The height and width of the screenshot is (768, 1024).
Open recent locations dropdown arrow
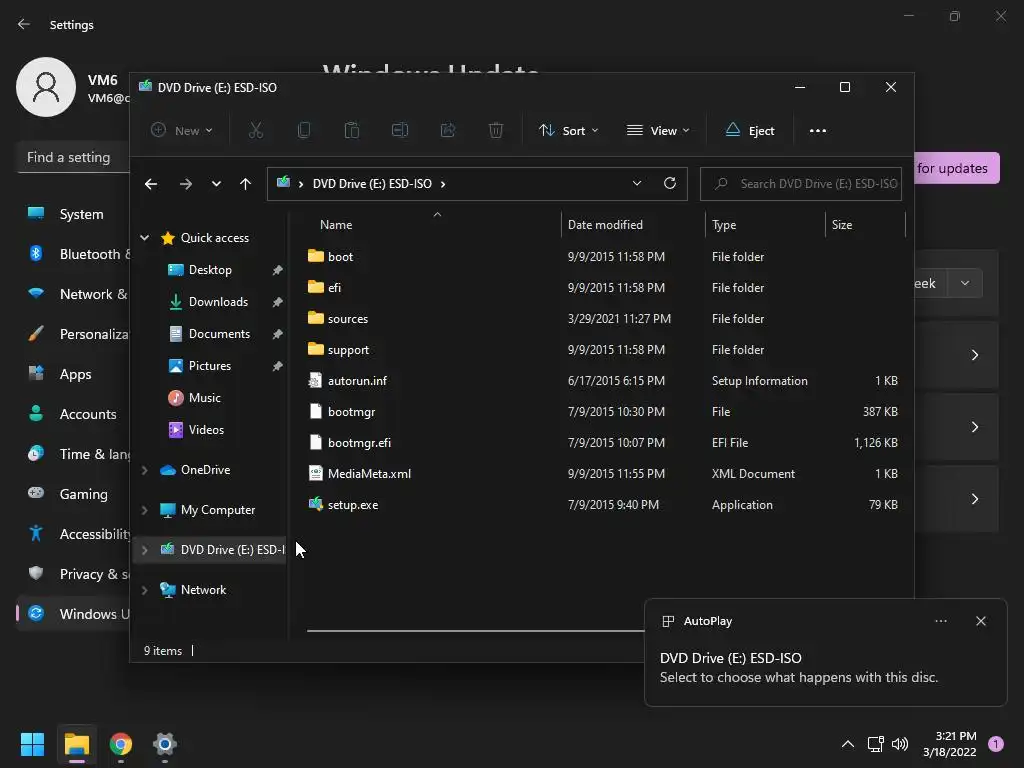216,184
